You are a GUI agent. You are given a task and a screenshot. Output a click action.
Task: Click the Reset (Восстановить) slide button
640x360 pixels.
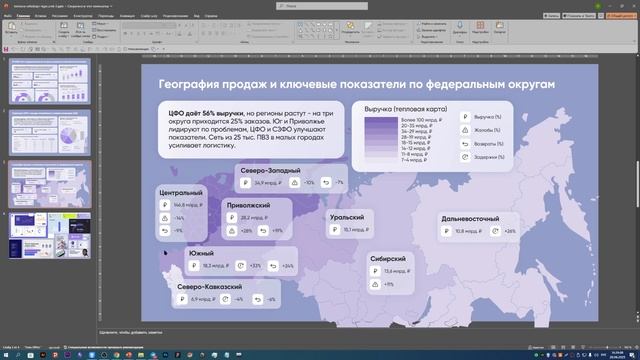105,30
